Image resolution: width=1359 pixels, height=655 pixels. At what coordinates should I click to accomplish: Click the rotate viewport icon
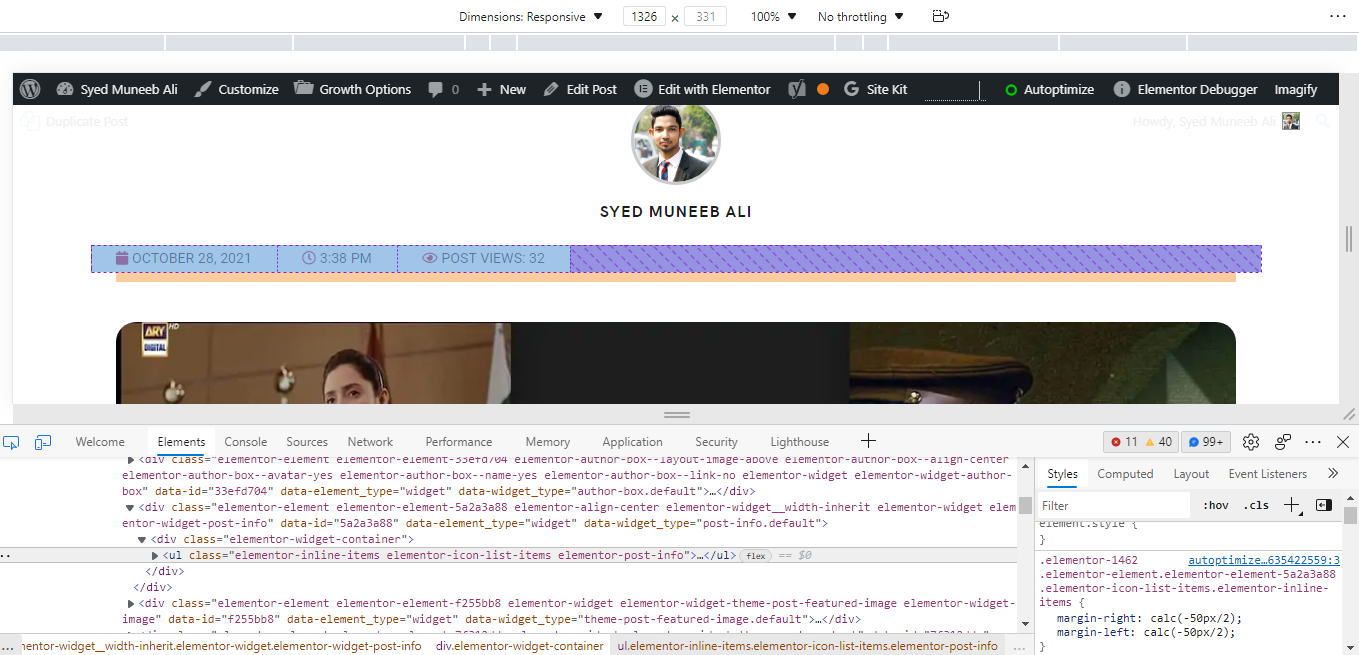(938, 16)
